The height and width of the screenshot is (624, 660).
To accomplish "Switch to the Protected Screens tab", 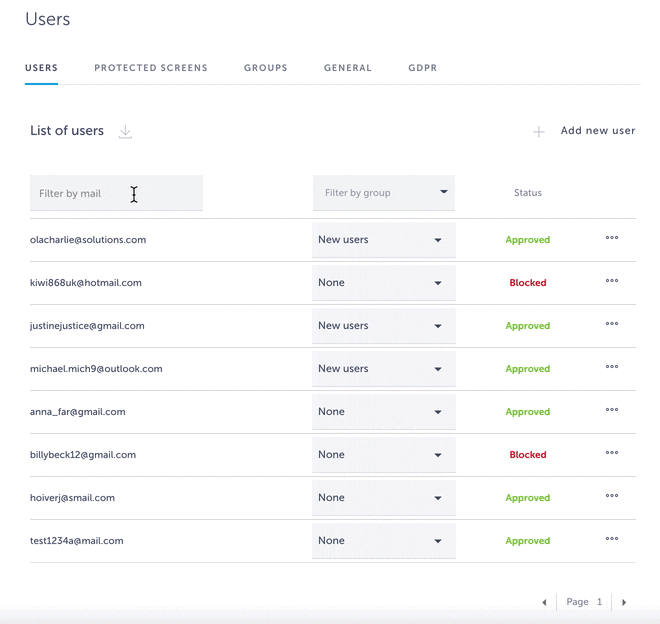I will pyautogui.click(x=151, y=68).
